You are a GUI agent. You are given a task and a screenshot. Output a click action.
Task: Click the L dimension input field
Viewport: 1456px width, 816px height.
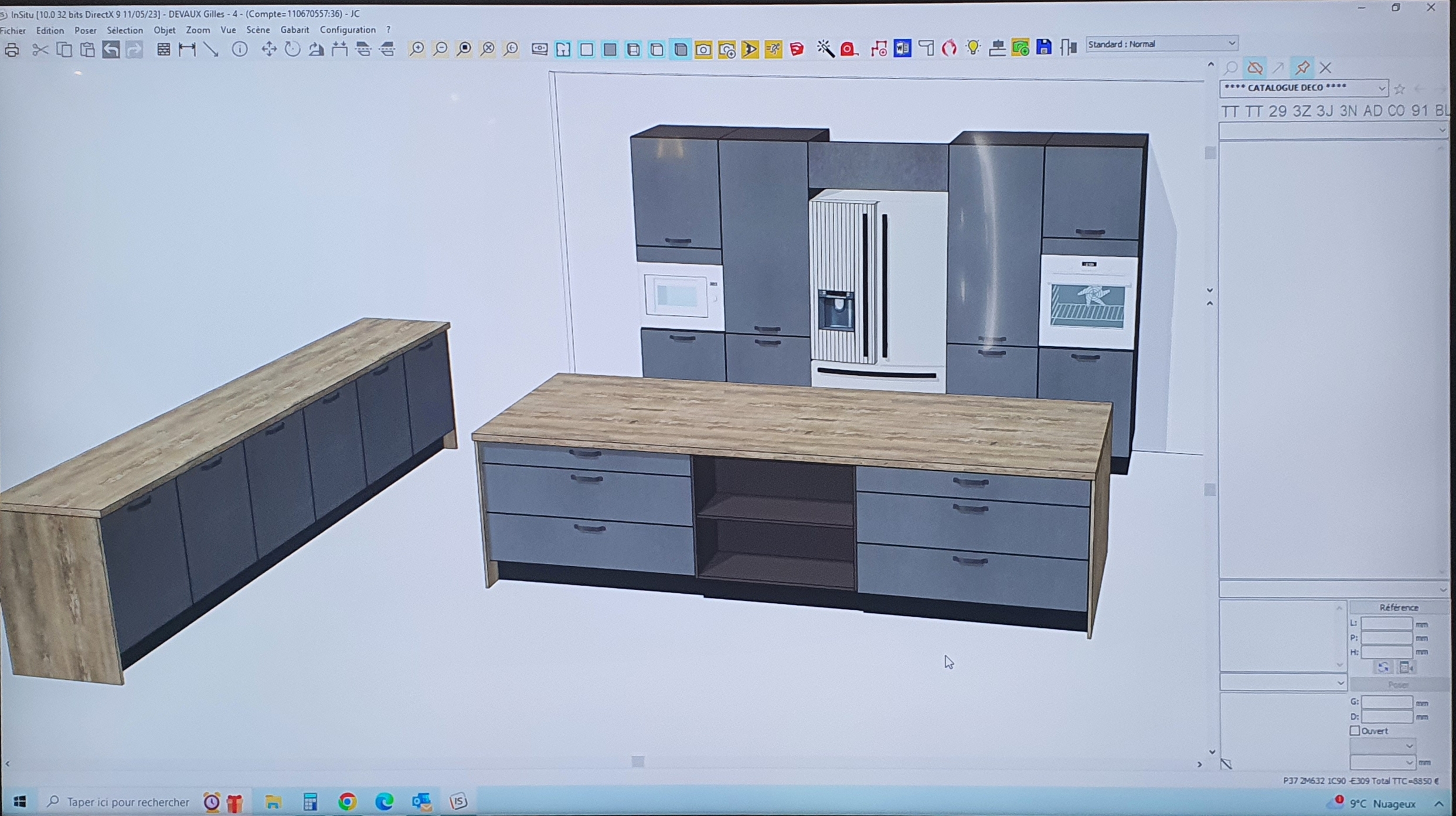(1386, 623)
